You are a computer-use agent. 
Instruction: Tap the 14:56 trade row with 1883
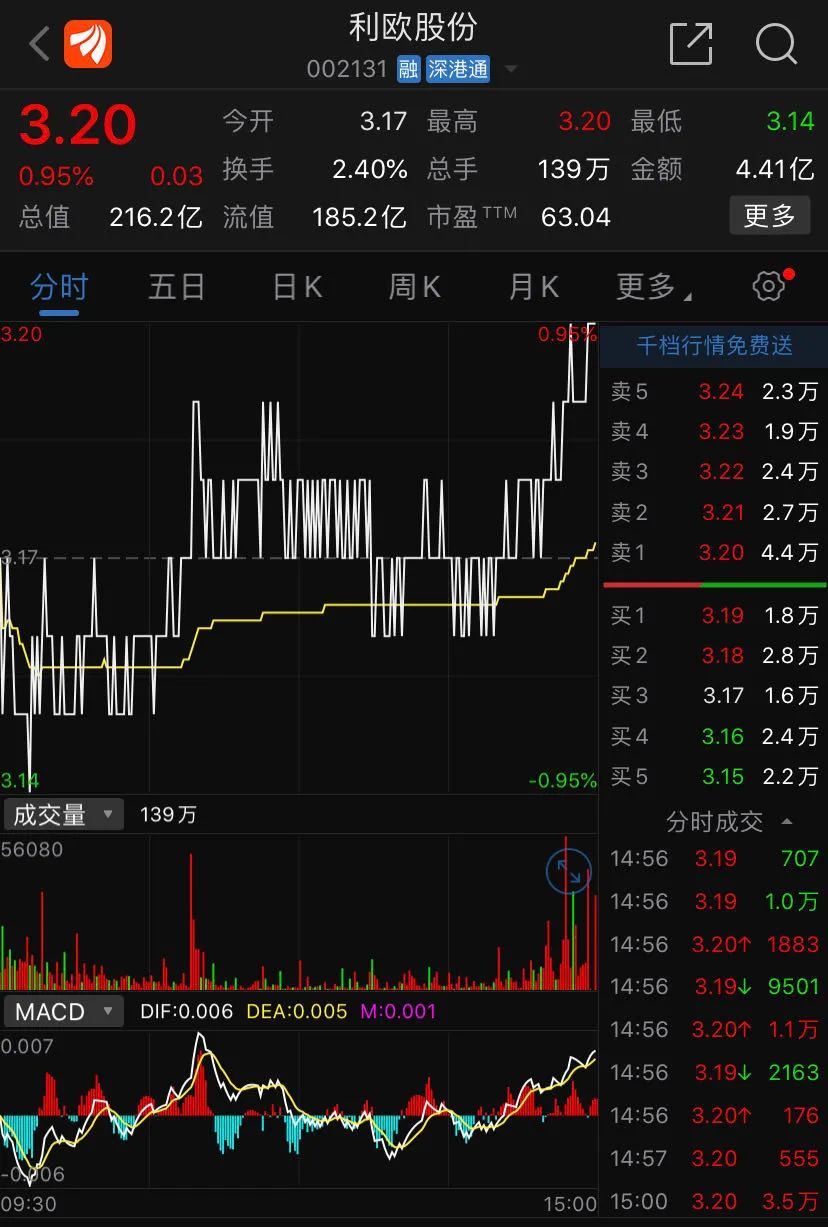click(714, 944)
